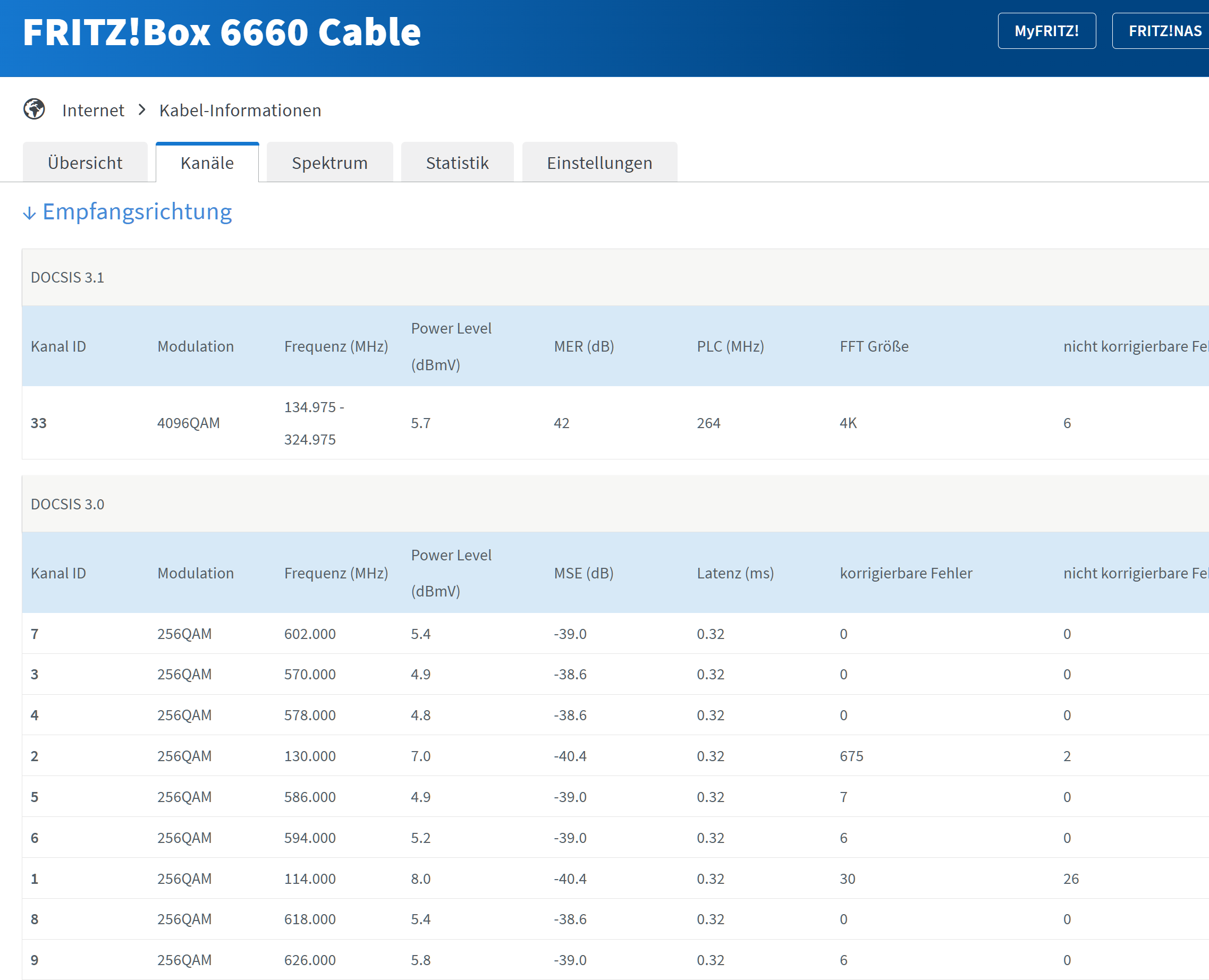Open the Einstellungen tab
The height and width of the screenshot is (980, 1209).
(x=599, y=163)
